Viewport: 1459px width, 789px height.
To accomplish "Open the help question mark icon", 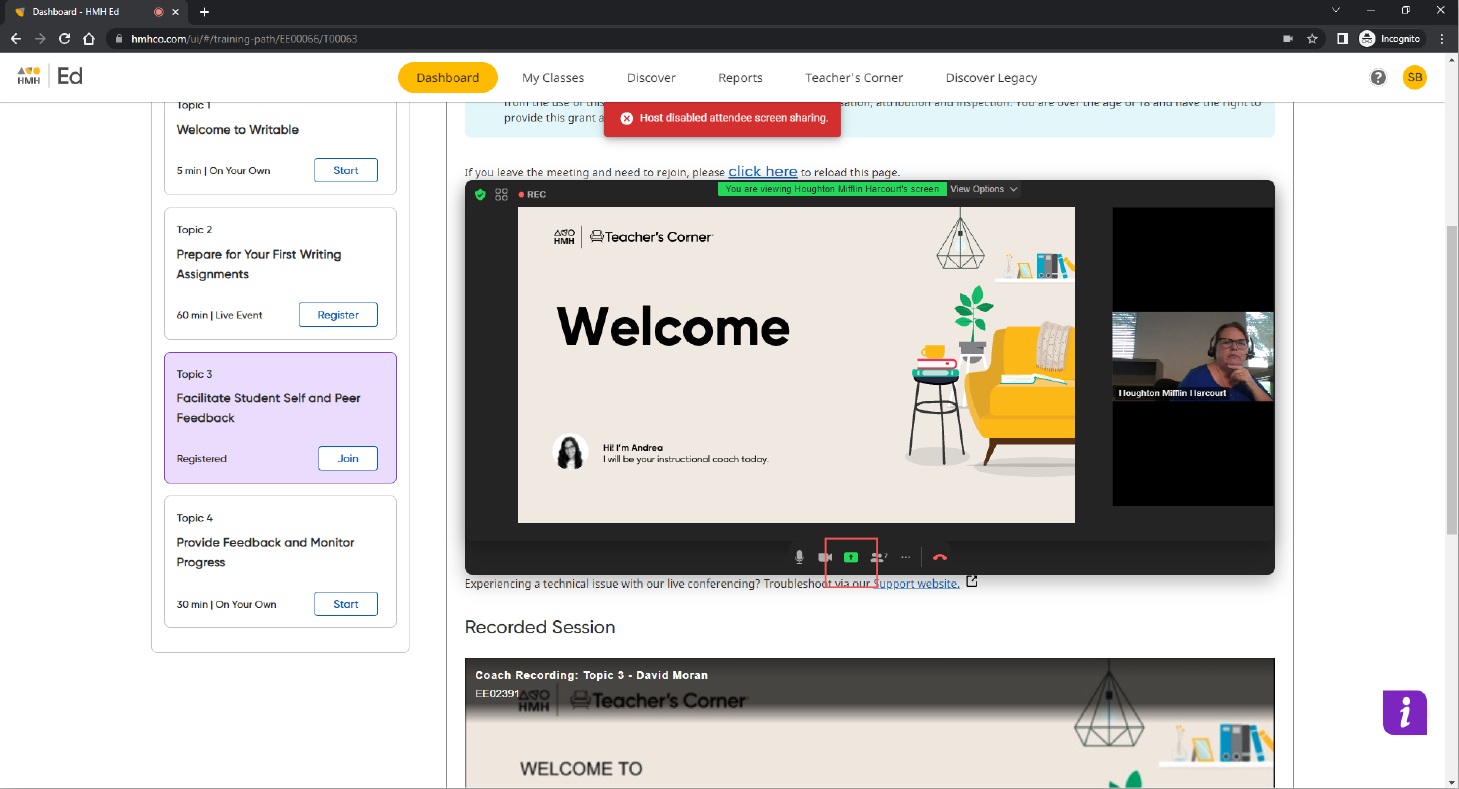I will 1378,77.
